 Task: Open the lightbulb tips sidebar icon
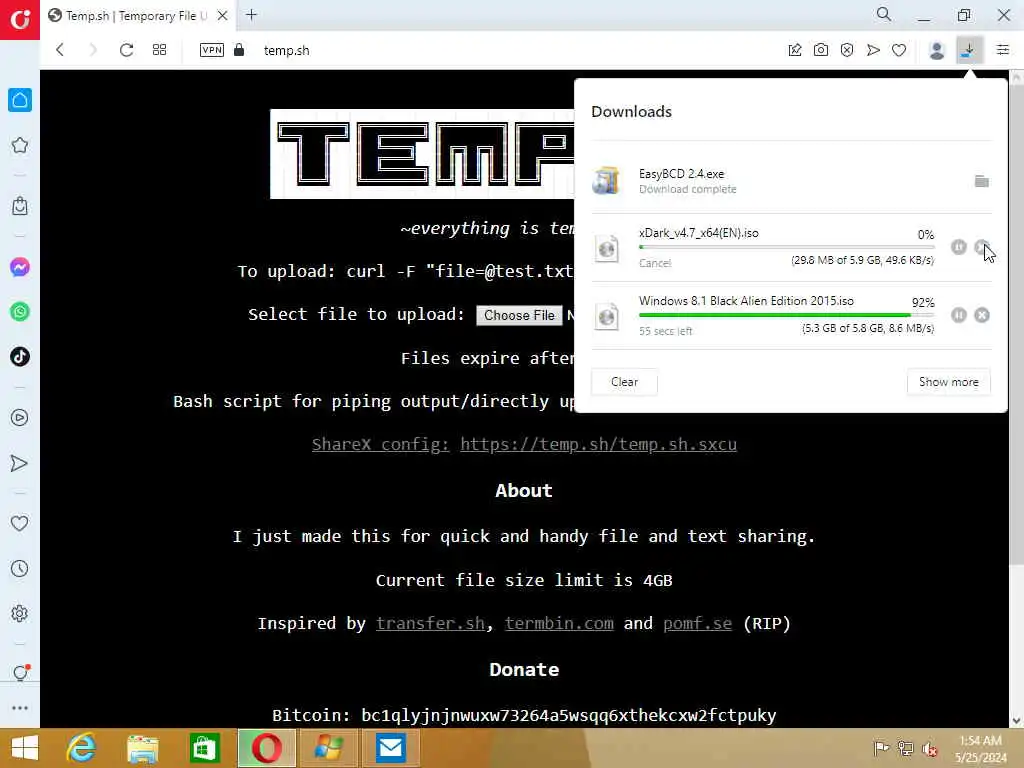(x=20, y=673)
